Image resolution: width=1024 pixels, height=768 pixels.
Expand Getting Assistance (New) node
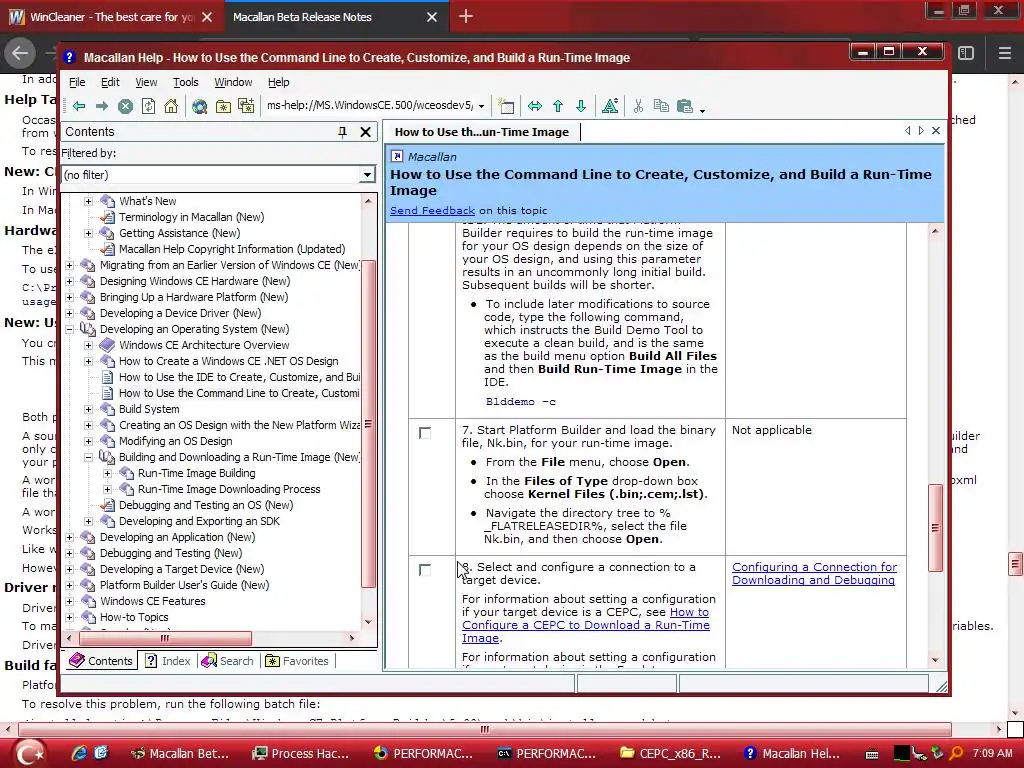click(88, 233)
